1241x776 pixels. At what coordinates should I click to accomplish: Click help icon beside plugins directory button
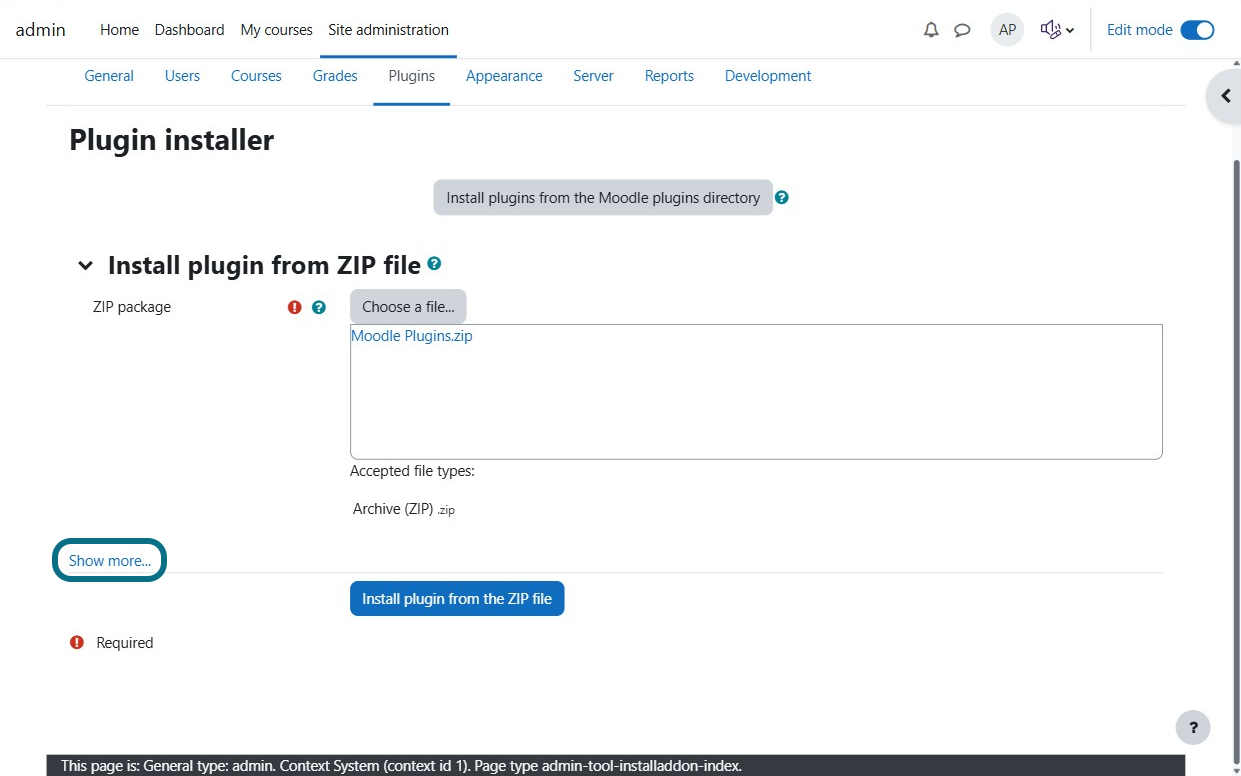(x=782, y=197)
